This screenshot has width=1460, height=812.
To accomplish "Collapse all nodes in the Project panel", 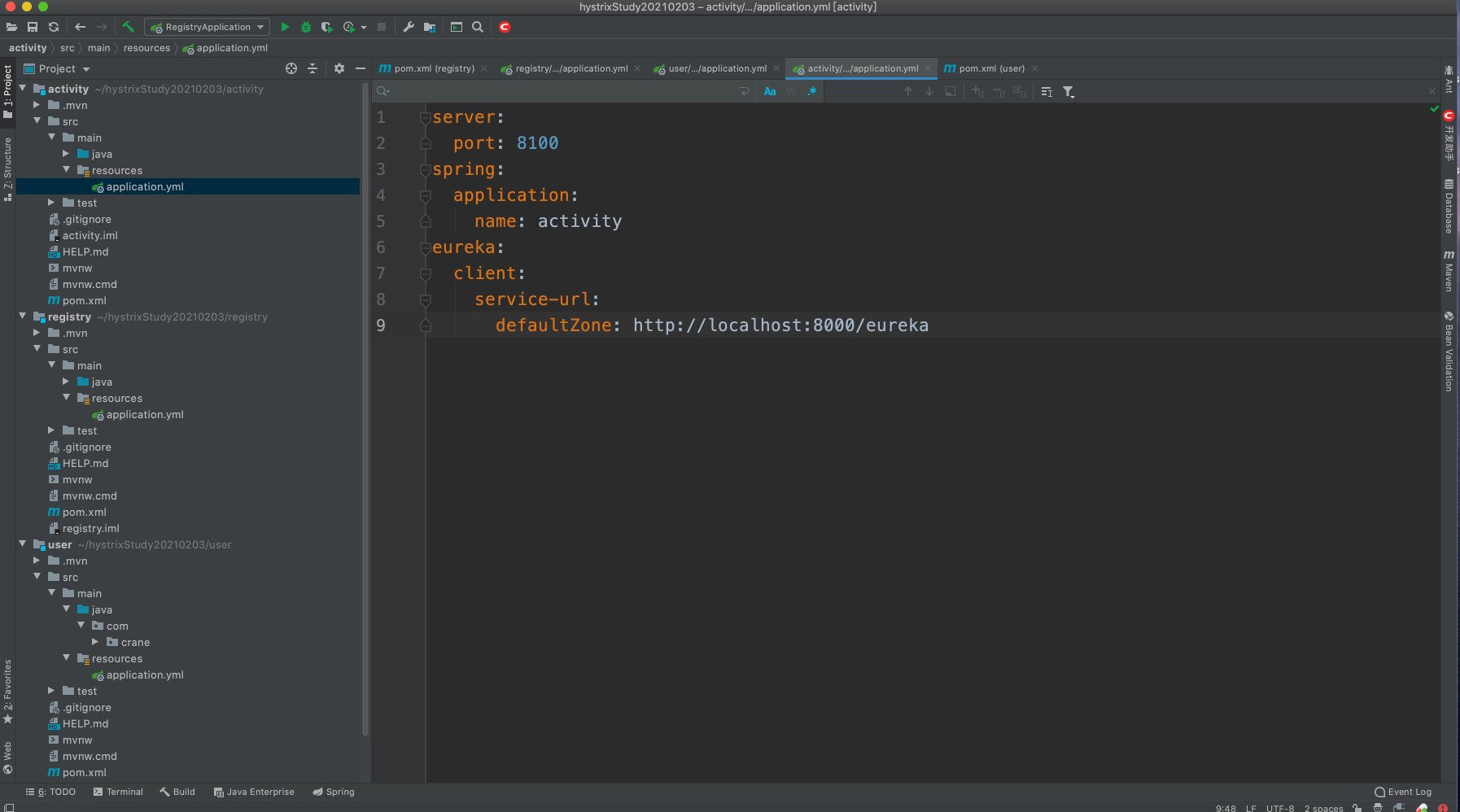I will [x=313, y=68].
